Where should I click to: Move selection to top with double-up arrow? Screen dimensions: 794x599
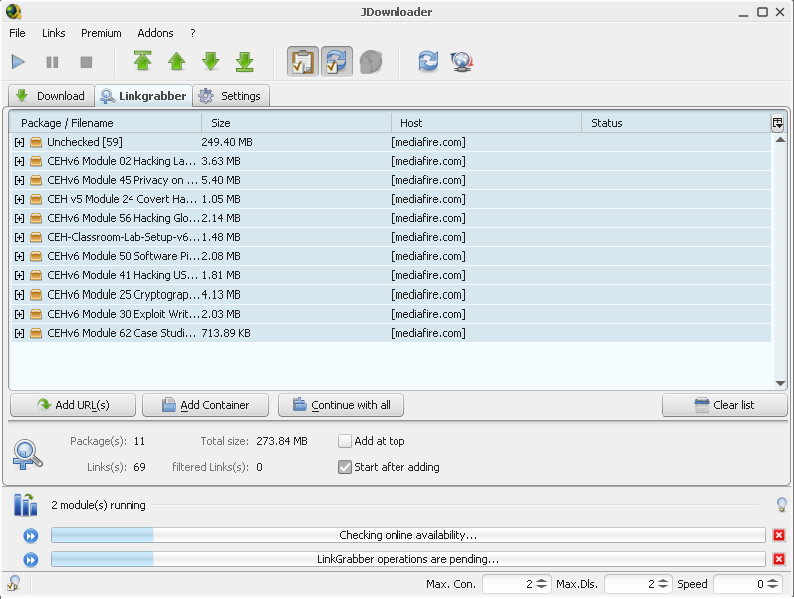click(143, 61)
